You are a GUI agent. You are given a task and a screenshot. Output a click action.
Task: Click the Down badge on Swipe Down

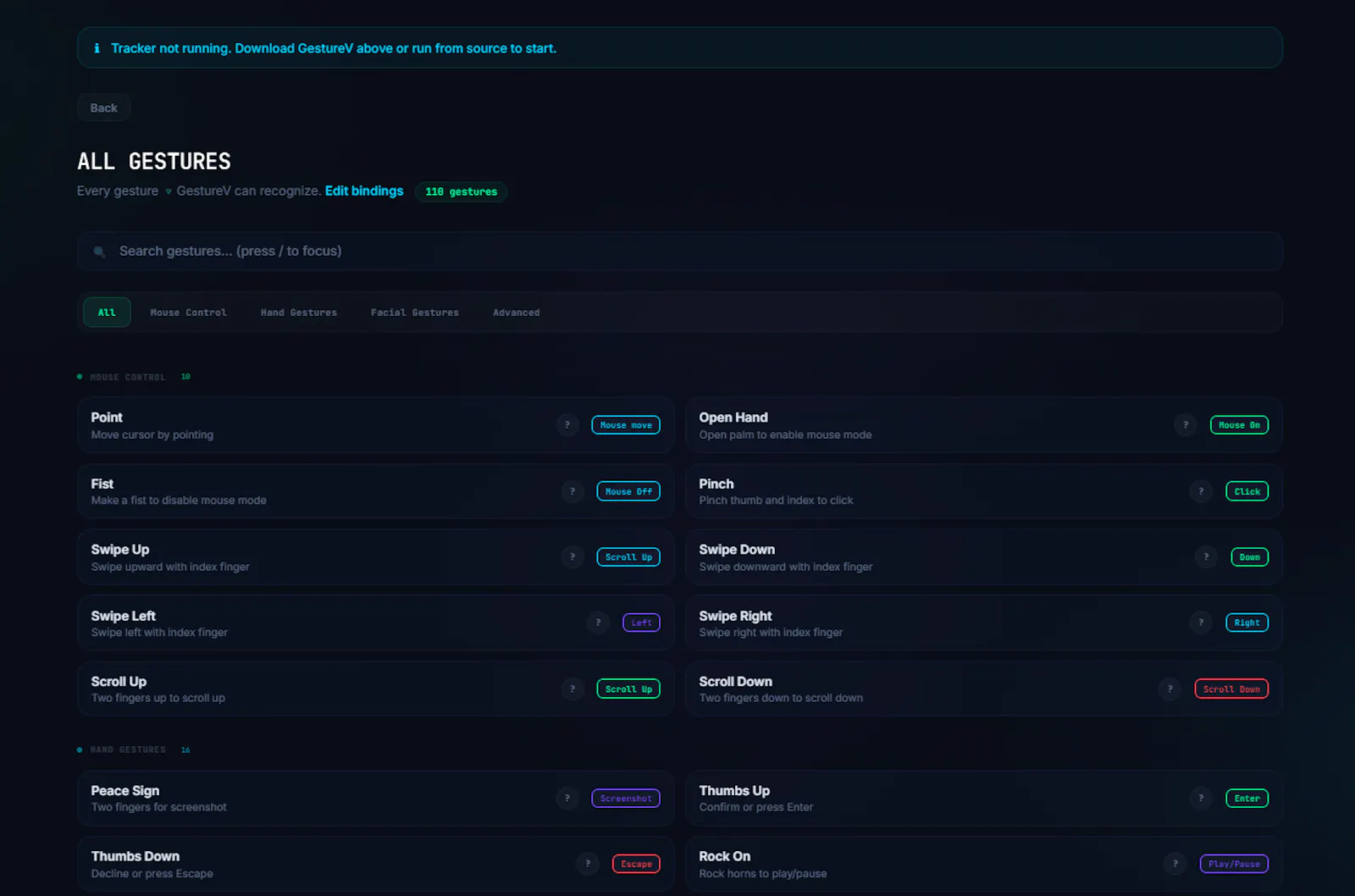1250,557
